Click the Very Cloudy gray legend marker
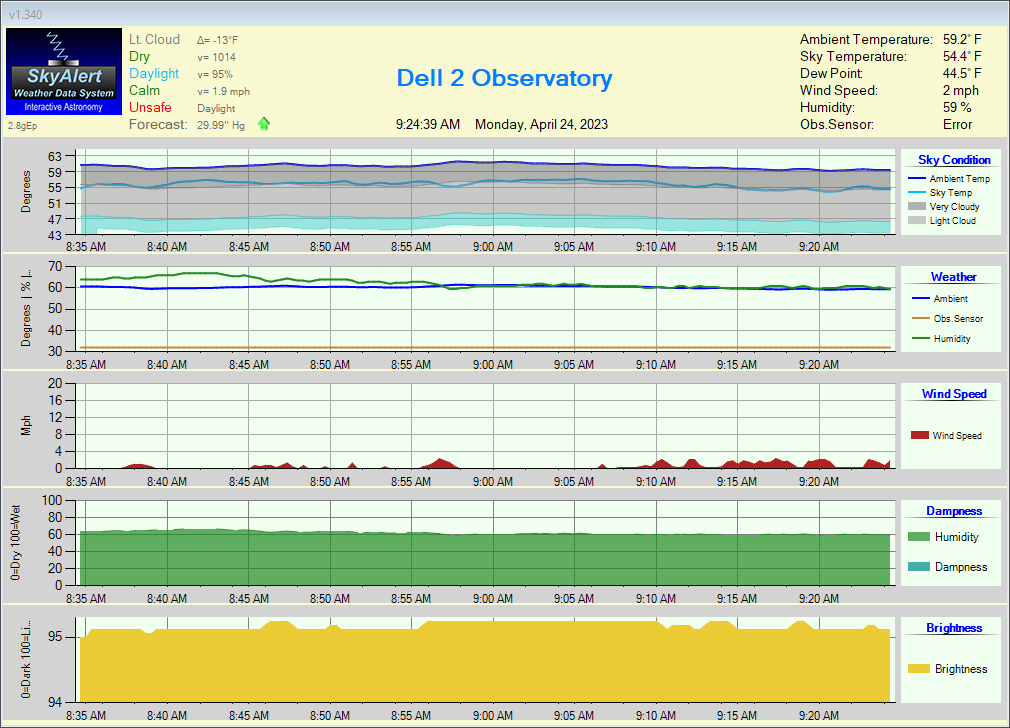 (915, 207)
